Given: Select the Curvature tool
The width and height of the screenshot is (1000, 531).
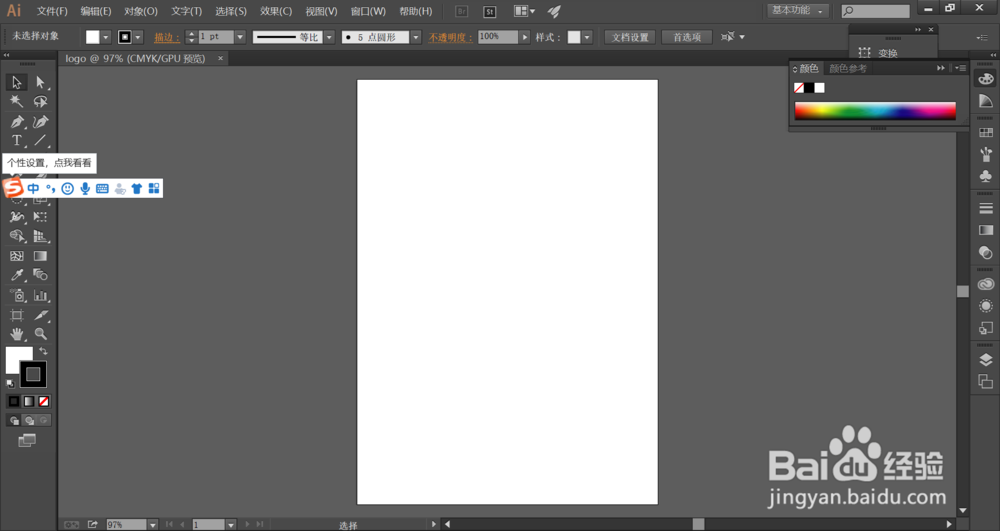Looking at the screenshot, I should tap(40, 122).
